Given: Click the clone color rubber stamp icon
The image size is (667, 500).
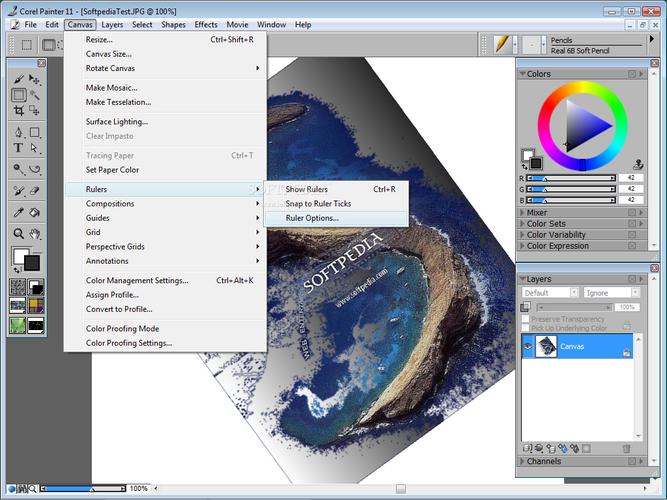Looking at the screenshot, I should point(638,164).
